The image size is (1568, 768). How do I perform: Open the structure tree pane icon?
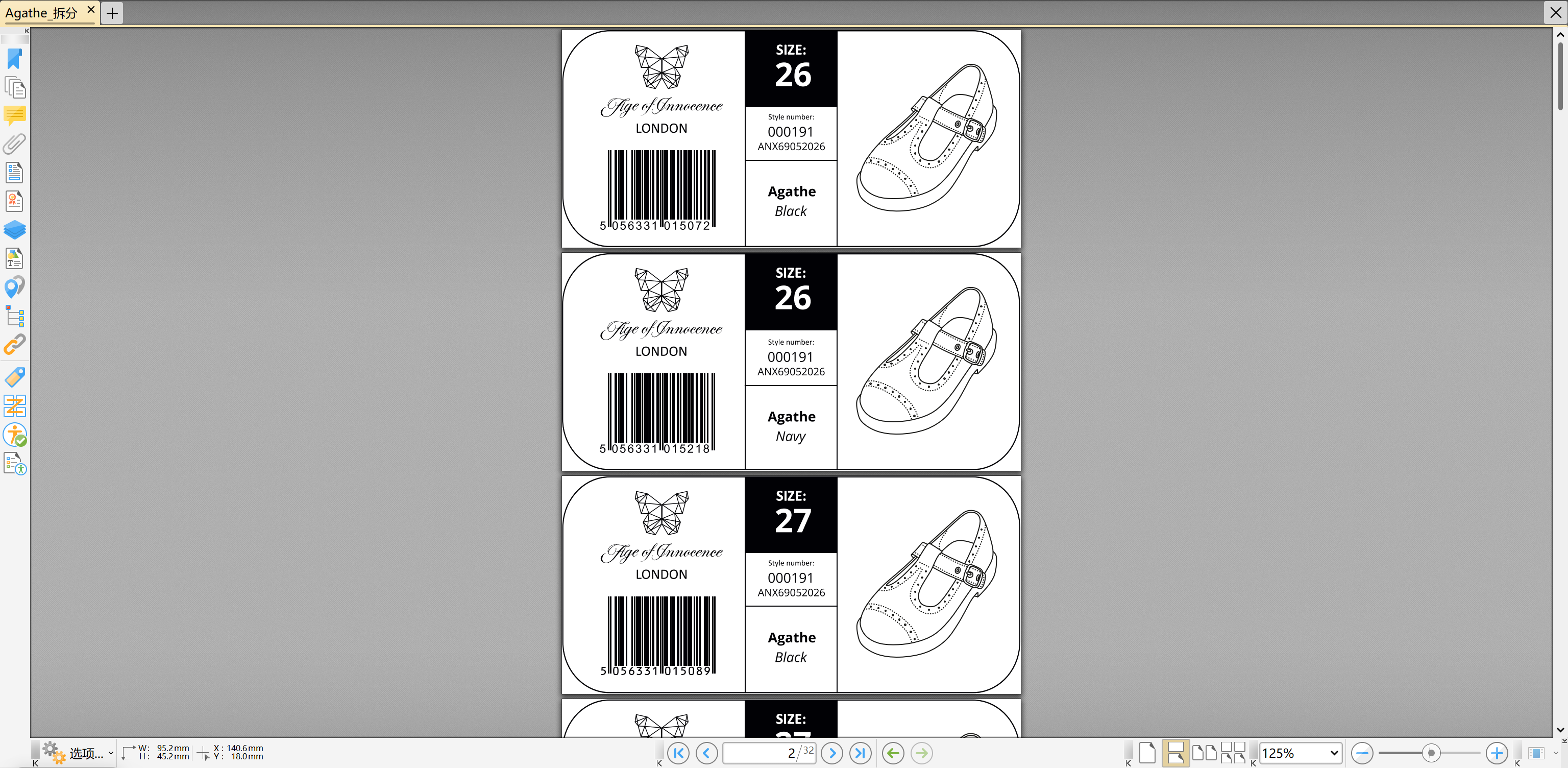click(15, 316)
